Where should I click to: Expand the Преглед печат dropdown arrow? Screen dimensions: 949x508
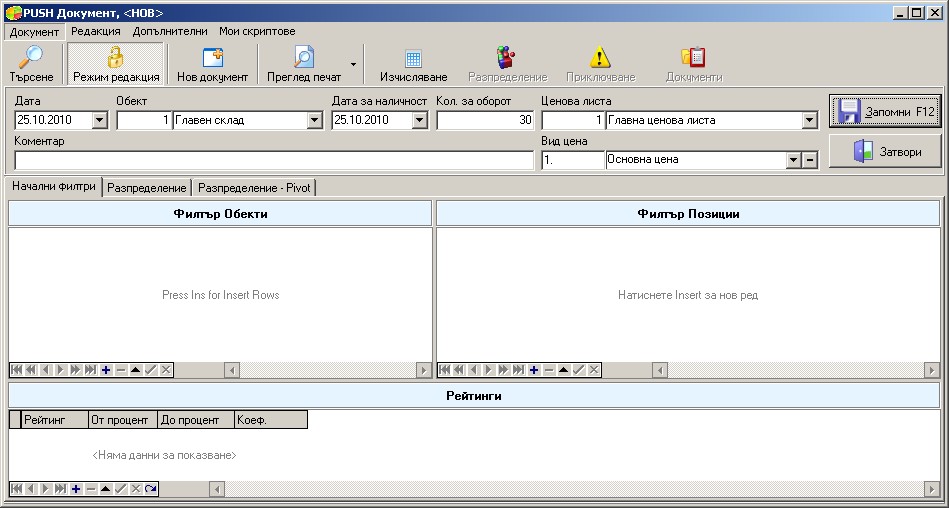[x=353, y=64]
